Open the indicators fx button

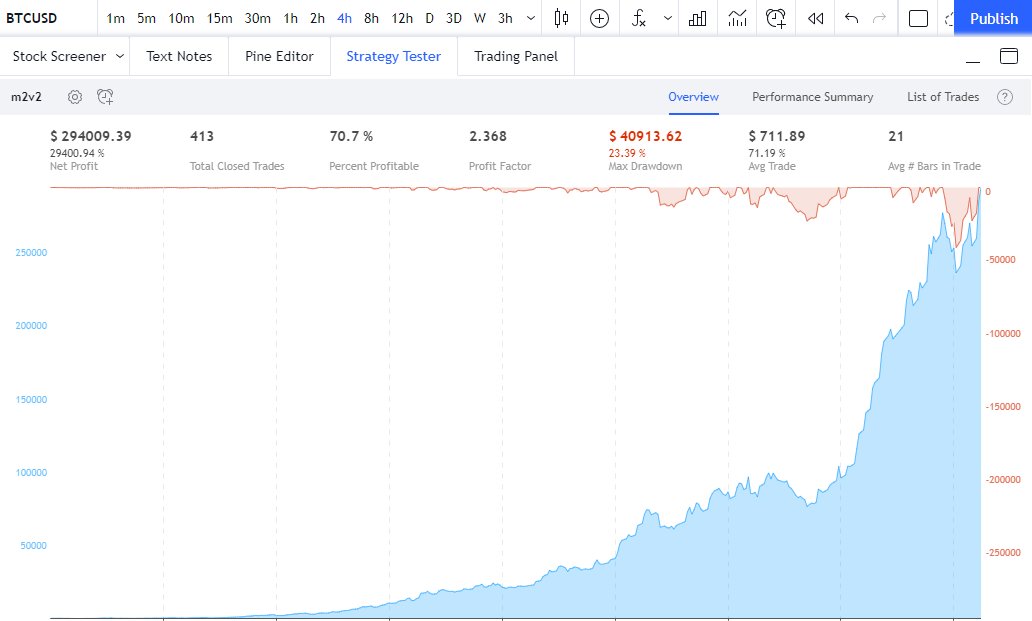tap(638, 18)
